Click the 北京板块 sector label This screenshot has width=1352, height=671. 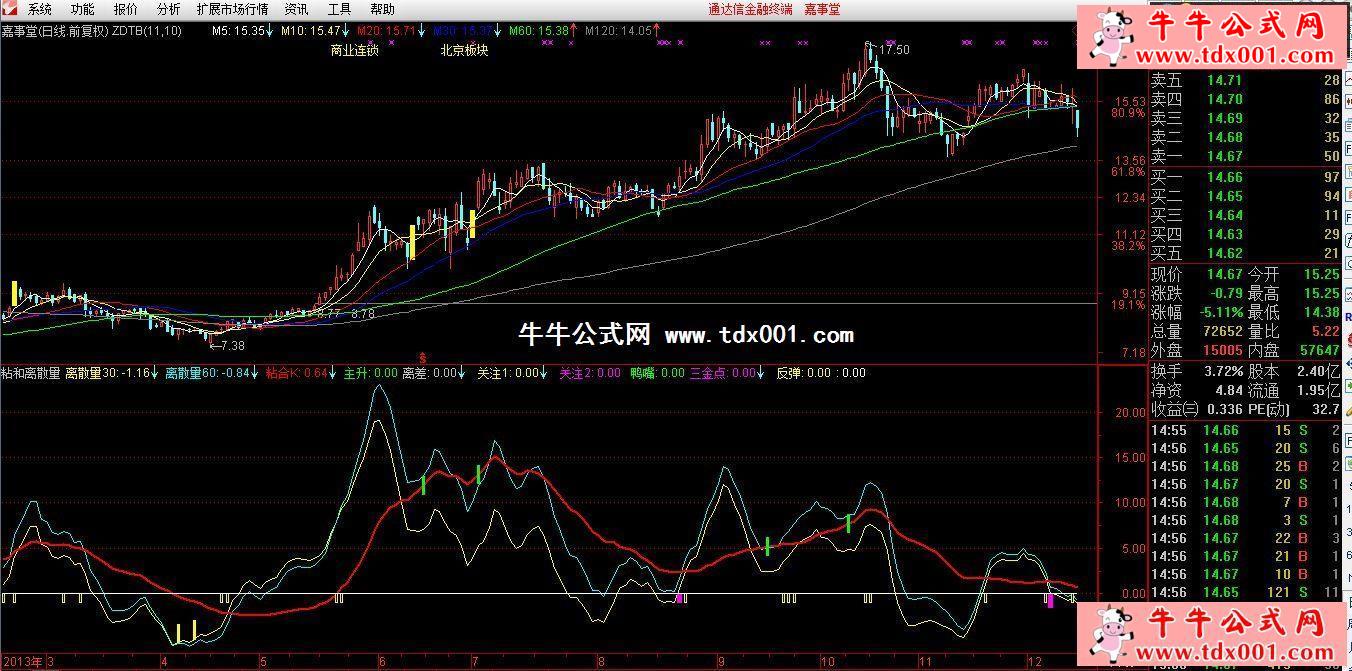coord(464,49)
